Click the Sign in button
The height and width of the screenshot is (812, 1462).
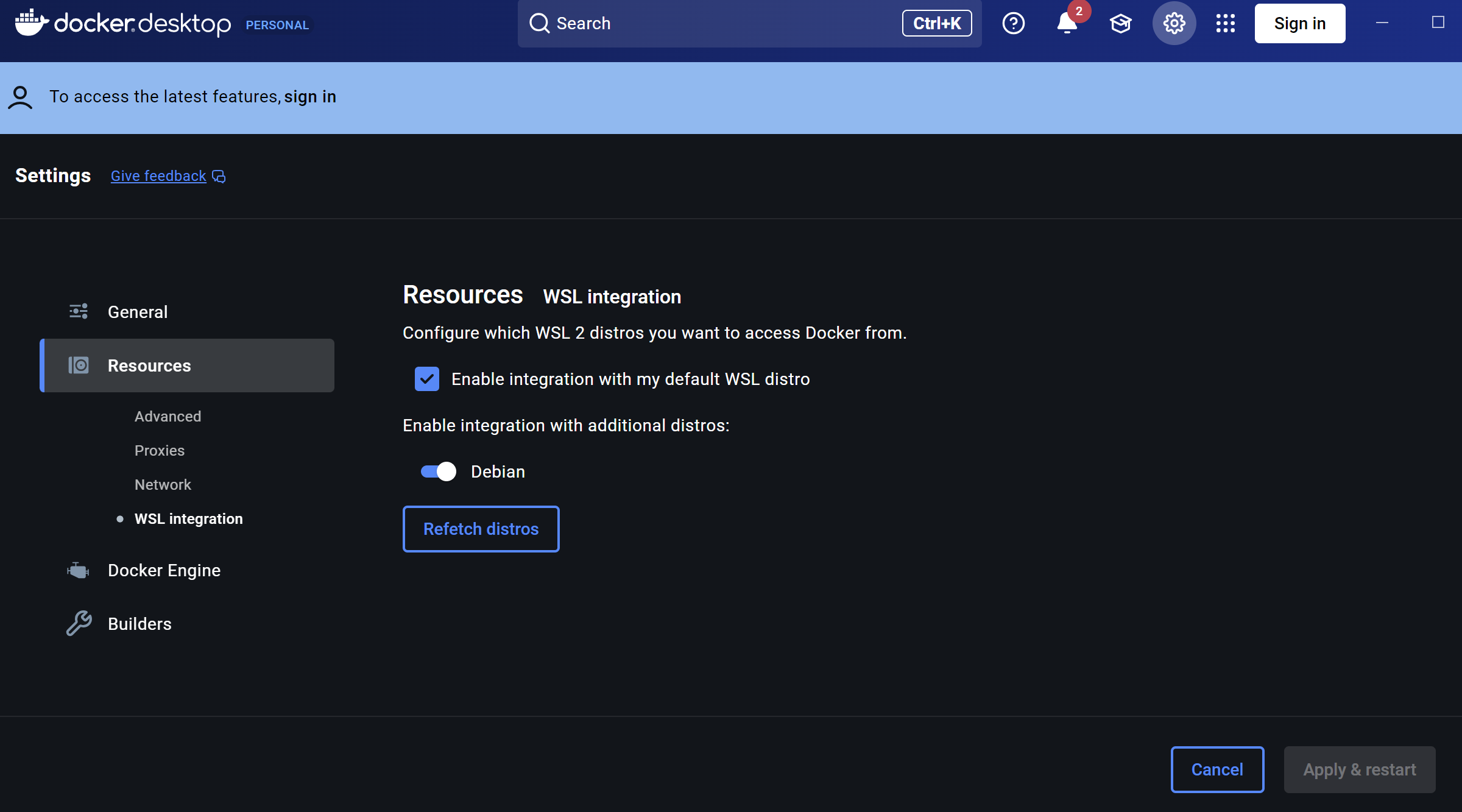[1300, 23]
